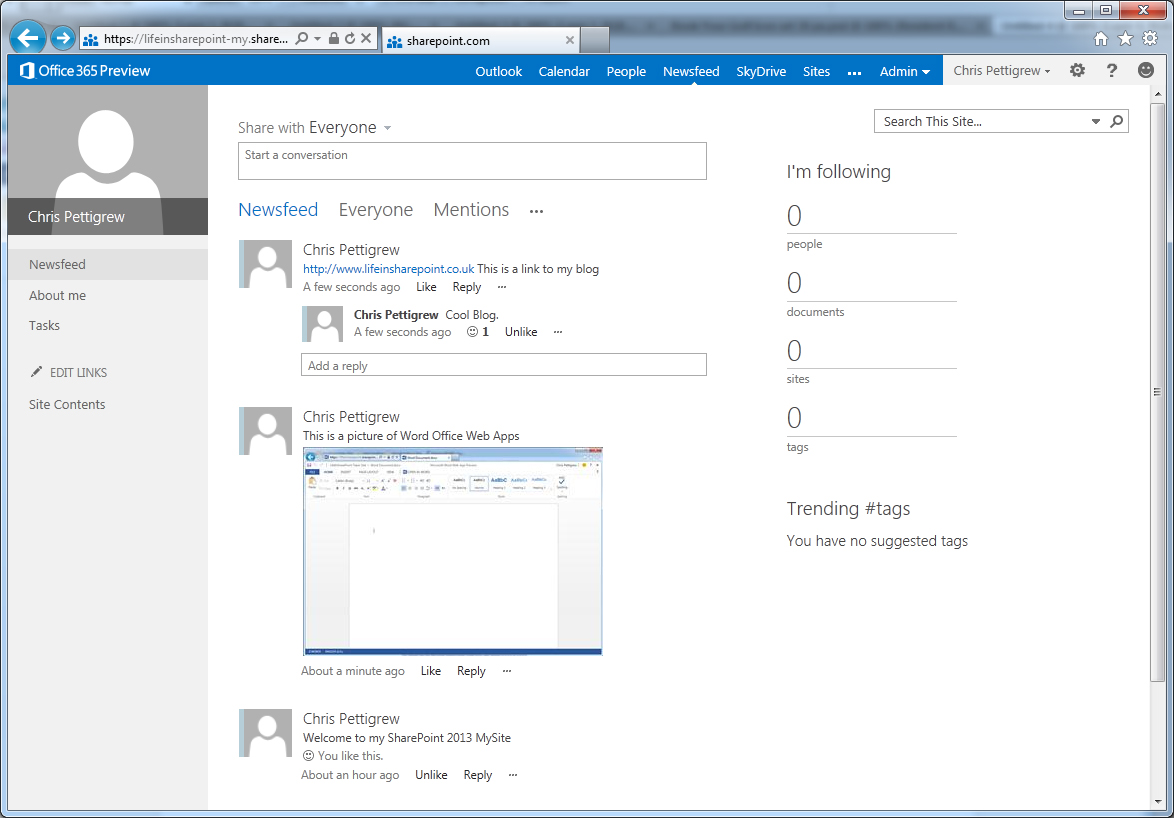The image size is (1174, 818).
Task: Click the avatar on the blog link post
Action: tap(265, 264)
